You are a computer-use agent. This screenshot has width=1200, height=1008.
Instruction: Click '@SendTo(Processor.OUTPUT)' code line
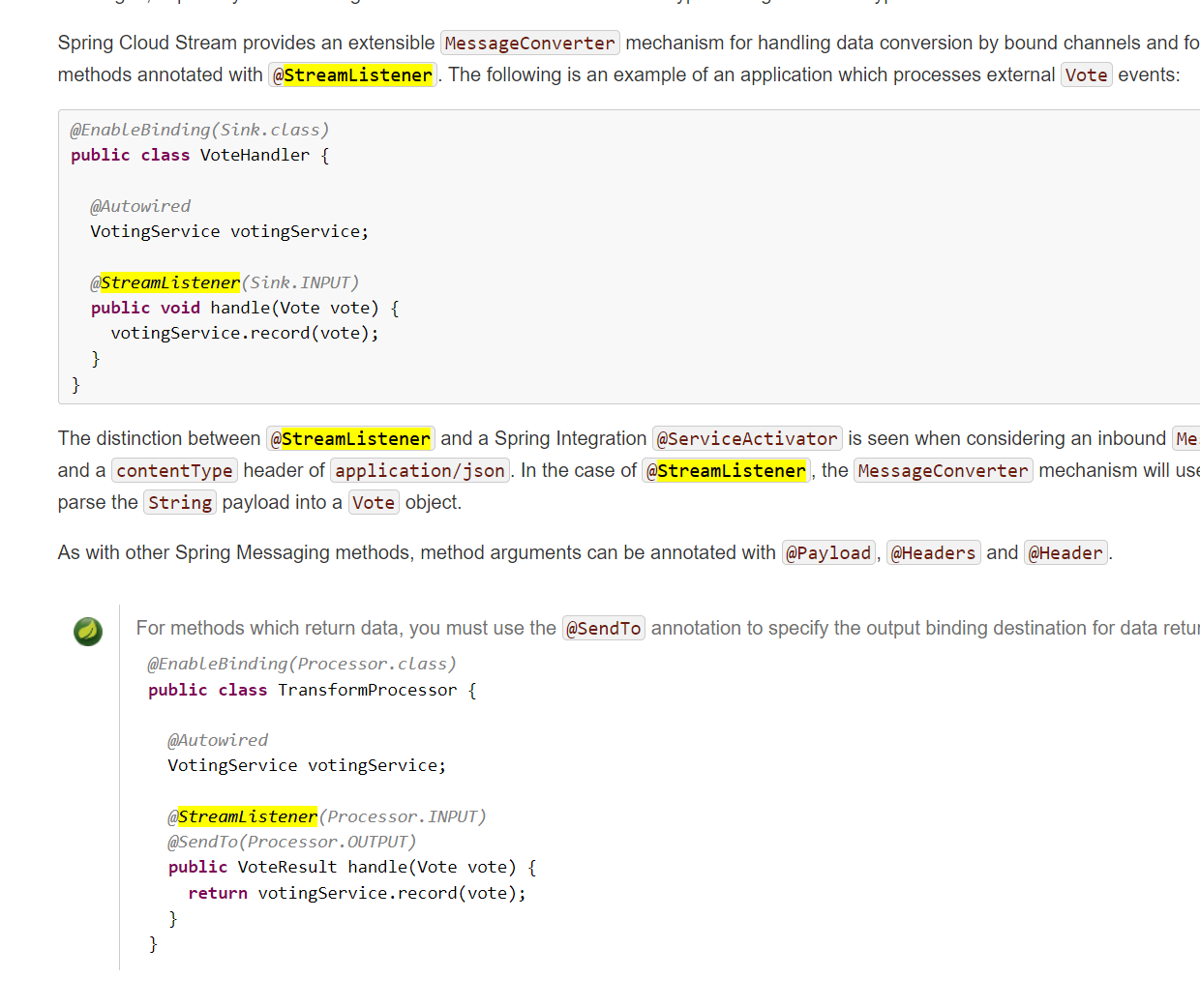(x=292, y=842)
